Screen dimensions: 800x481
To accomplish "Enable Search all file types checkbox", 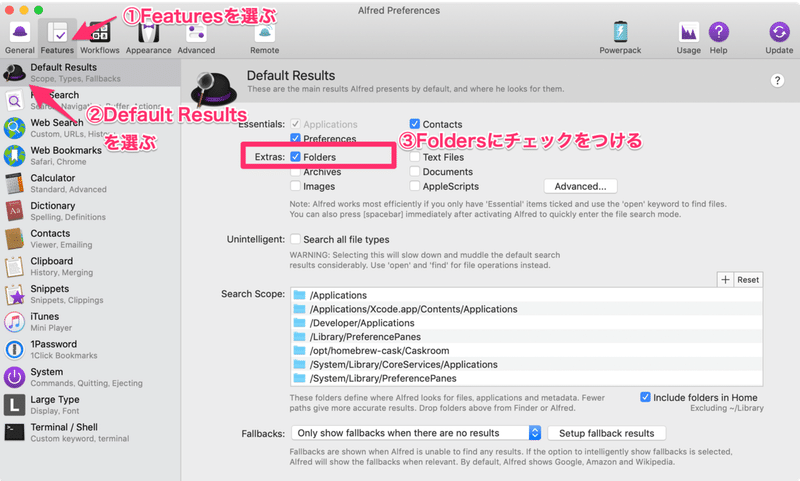I will pos(295,239).
